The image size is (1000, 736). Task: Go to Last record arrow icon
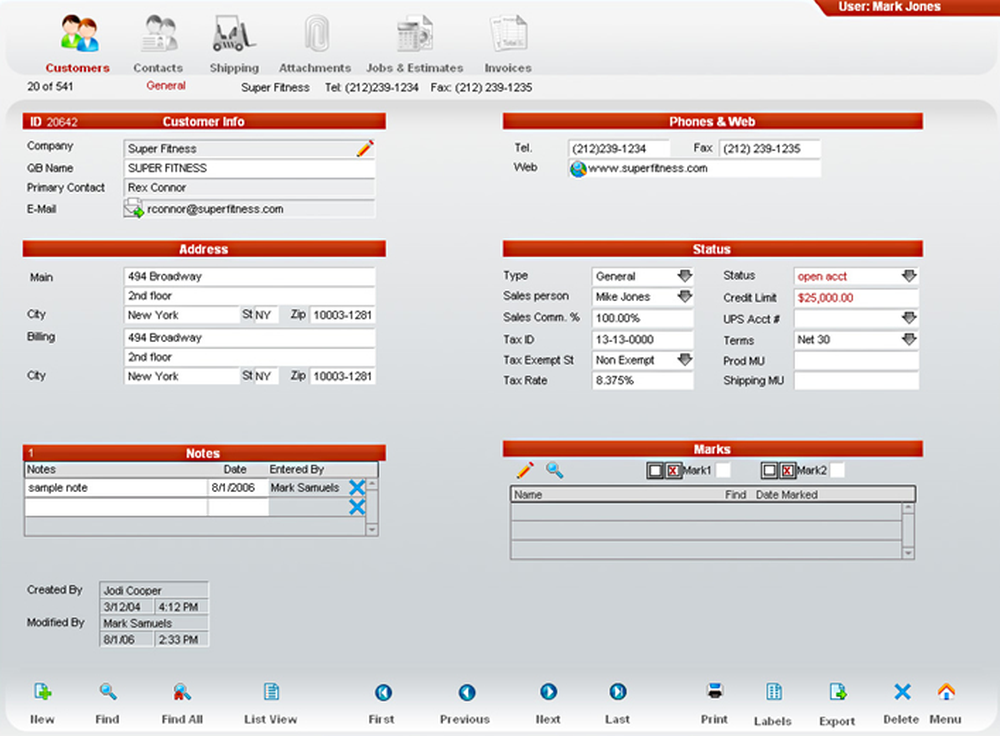click(x=617, y=691)
